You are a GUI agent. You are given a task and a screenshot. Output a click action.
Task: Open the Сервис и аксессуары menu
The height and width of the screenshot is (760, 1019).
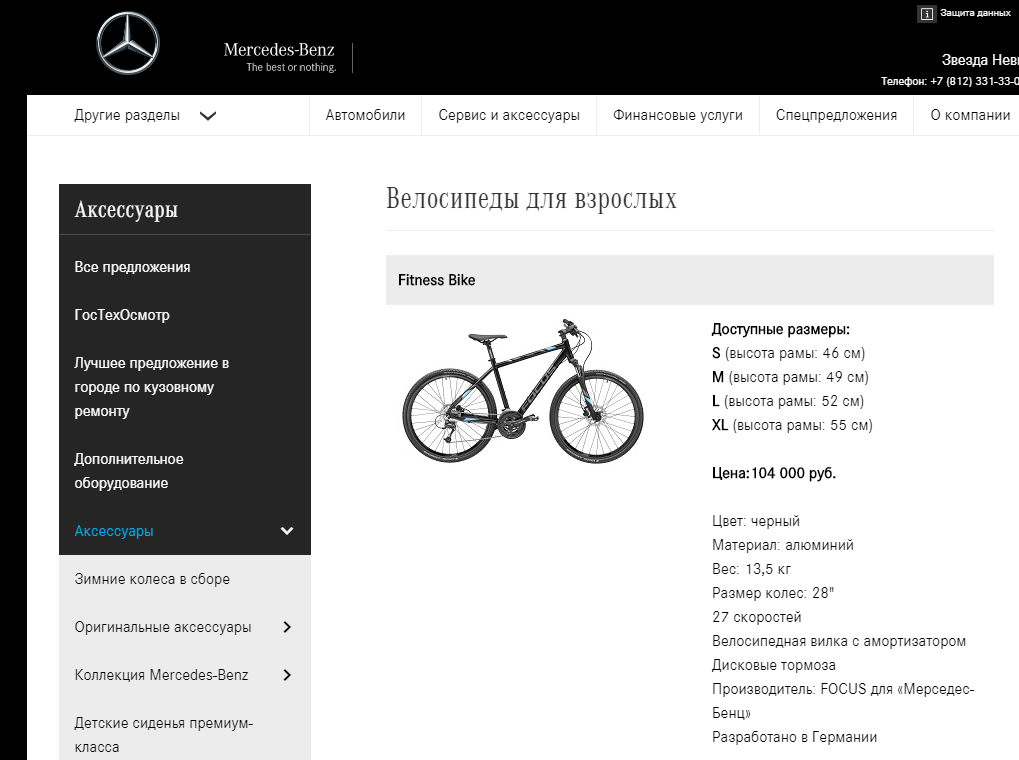pos(509,115)
